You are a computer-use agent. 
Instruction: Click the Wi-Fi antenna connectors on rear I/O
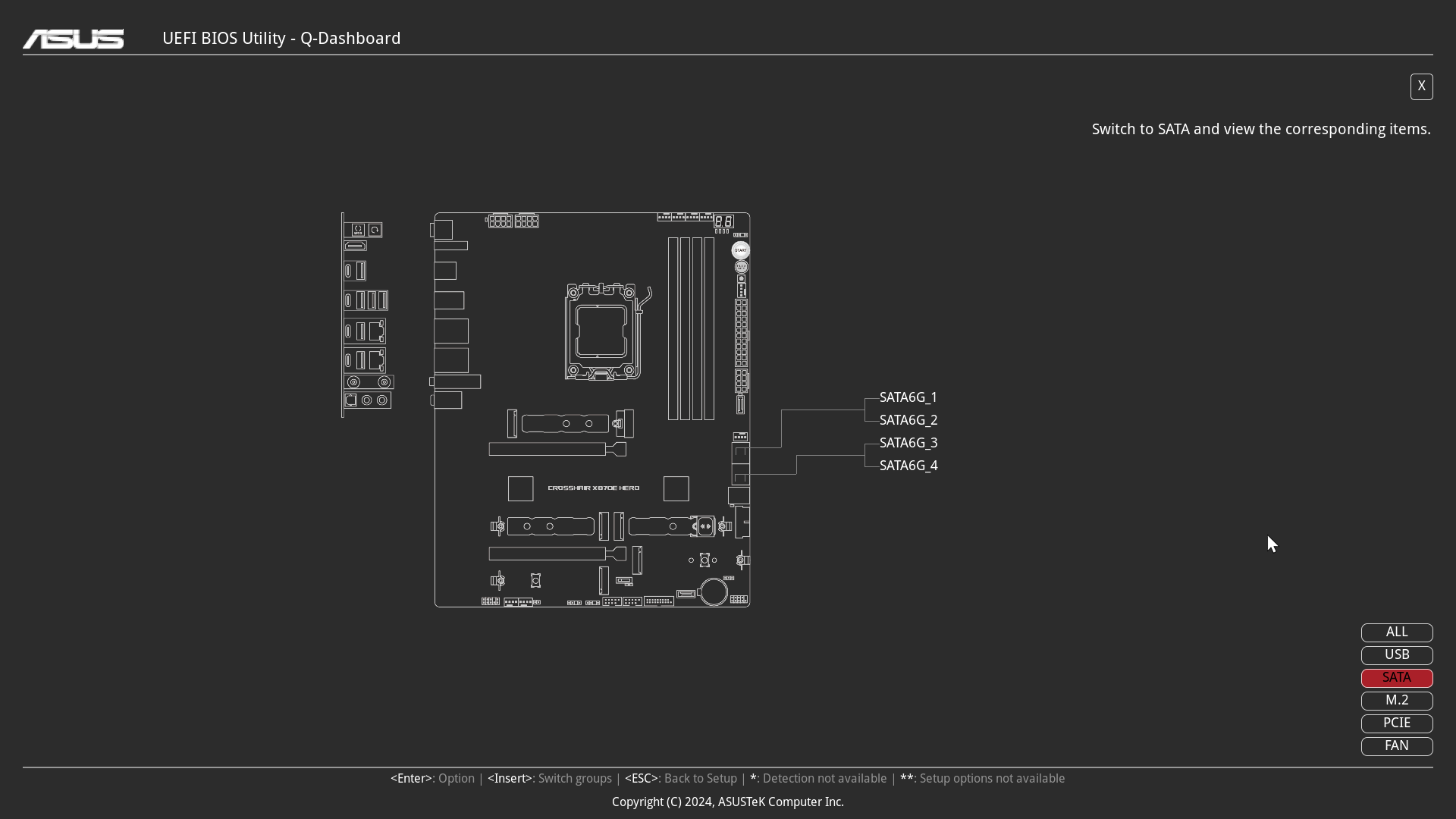(369, 382)
